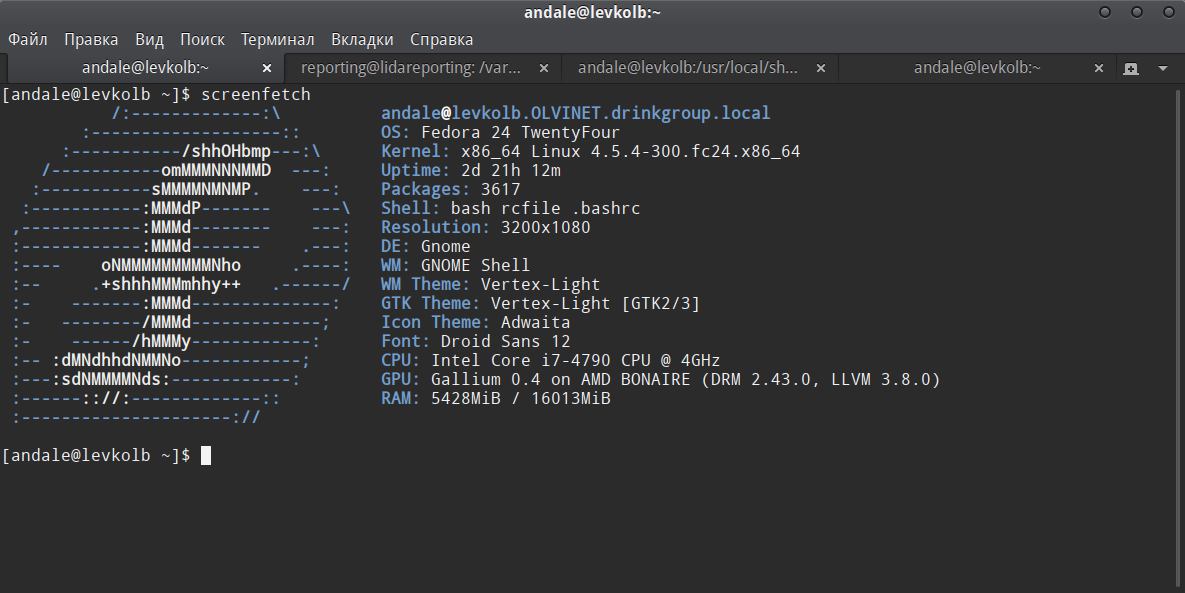Screen dimensions: 1185x593
Task: Click the rightmost window control circle
Action: pyautogui.click(x=1168, y=12)
